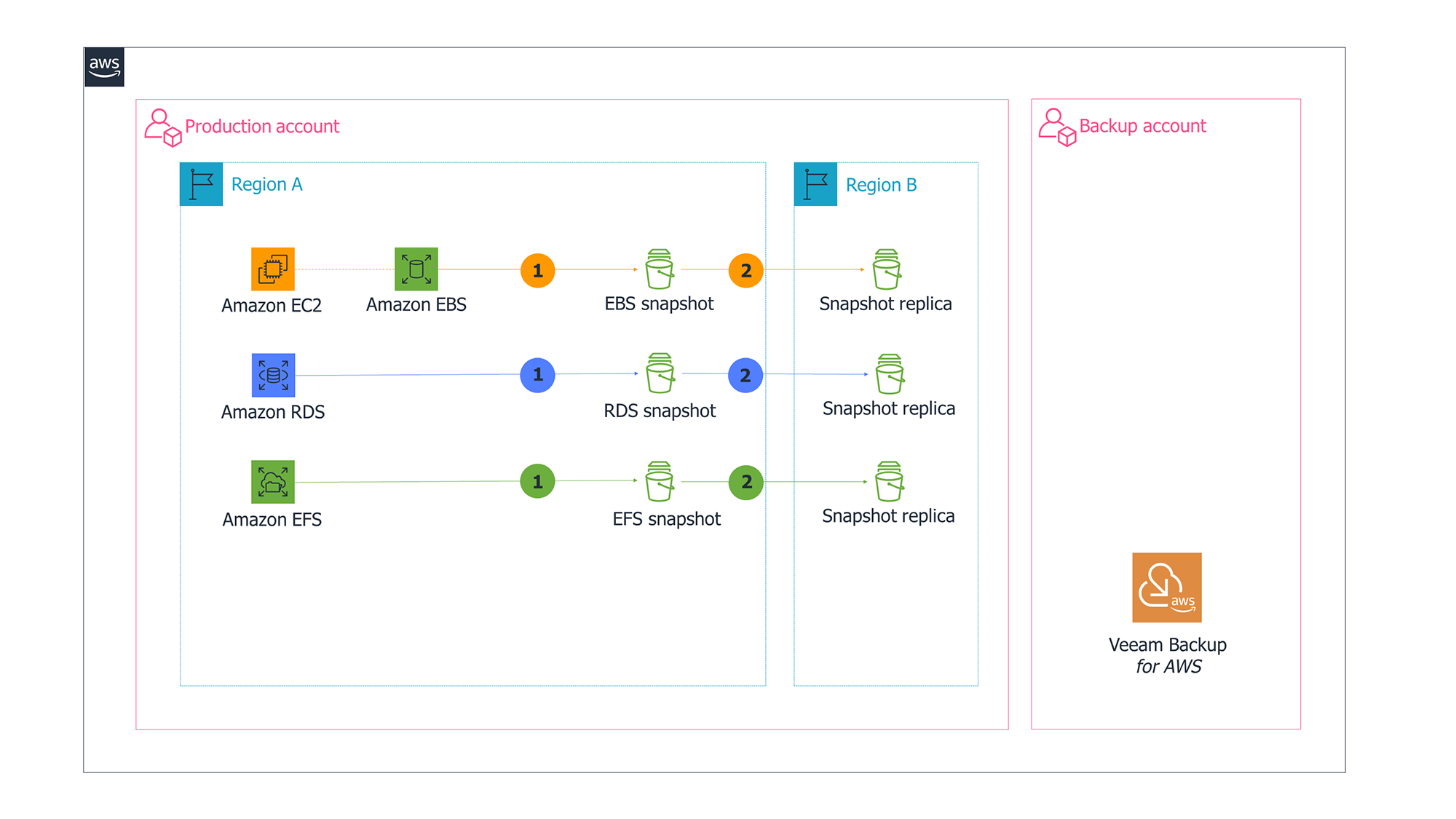The width and height of the screenshot is (1456, 819).
Task: Click green step 1 circle
Action: pos(537,482)
